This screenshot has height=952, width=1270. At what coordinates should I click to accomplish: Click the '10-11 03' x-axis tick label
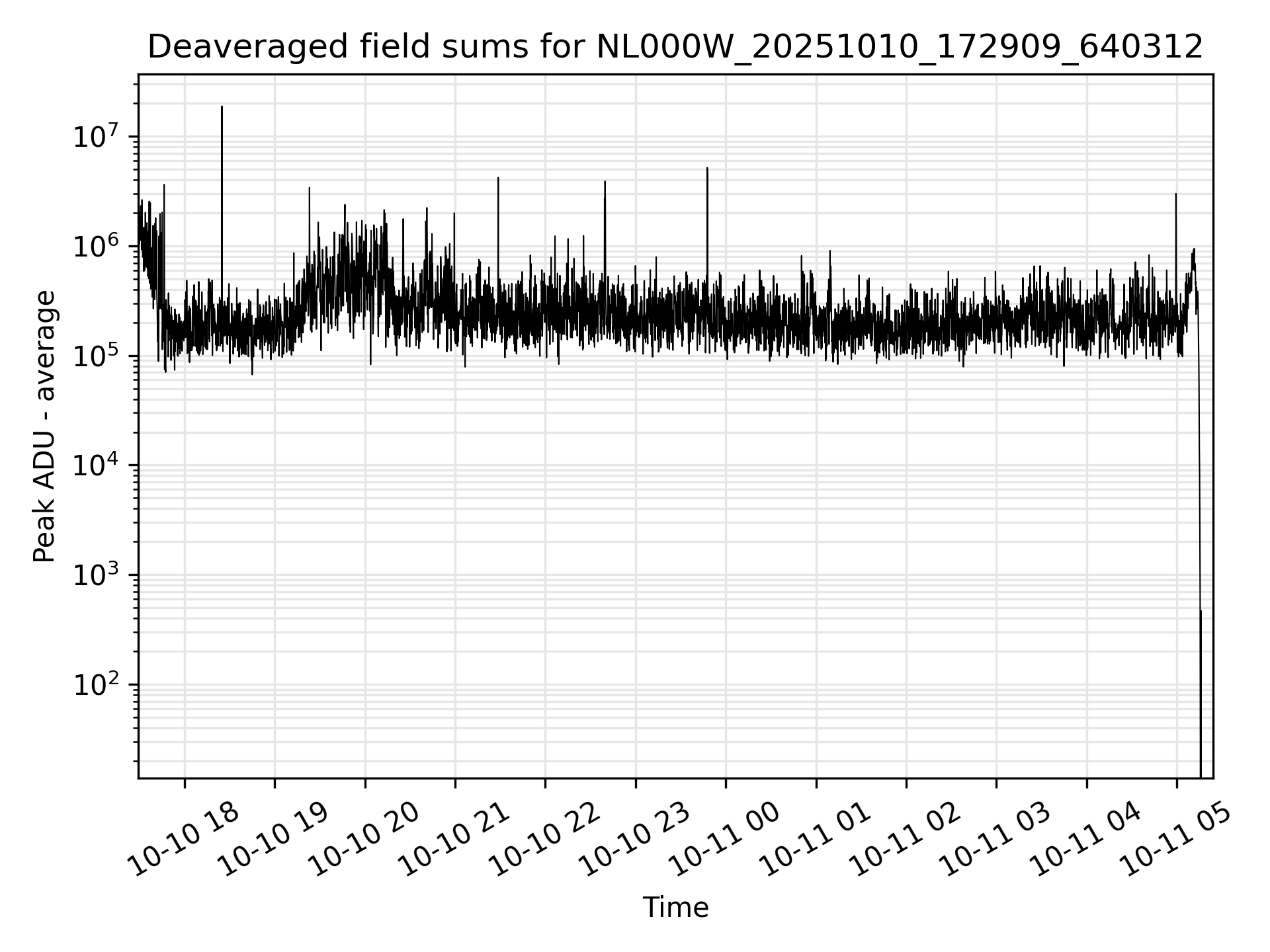[x=995, y=840]
